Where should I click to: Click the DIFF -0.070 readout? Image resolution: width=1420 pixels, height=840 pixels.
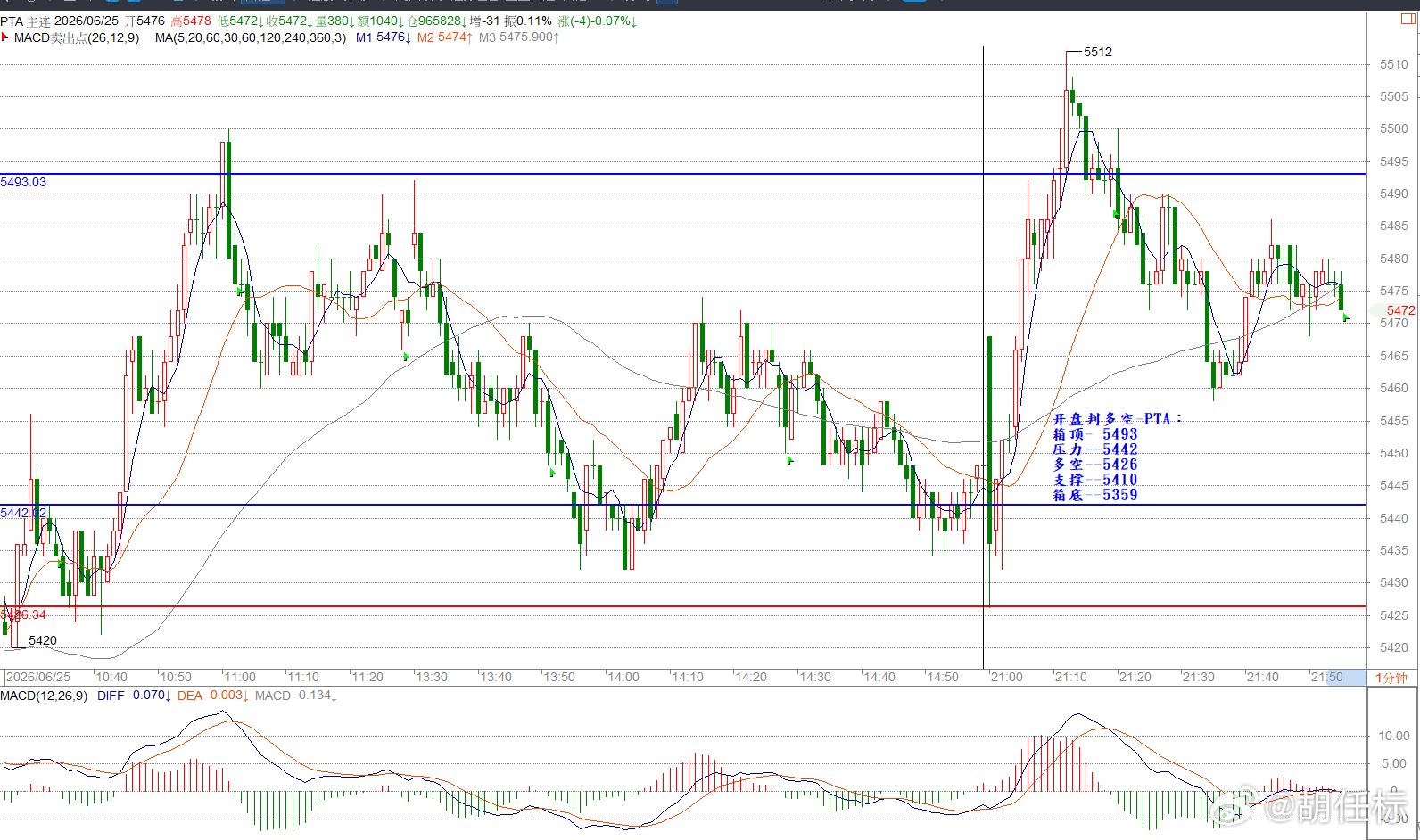click(x=134, y=696)
